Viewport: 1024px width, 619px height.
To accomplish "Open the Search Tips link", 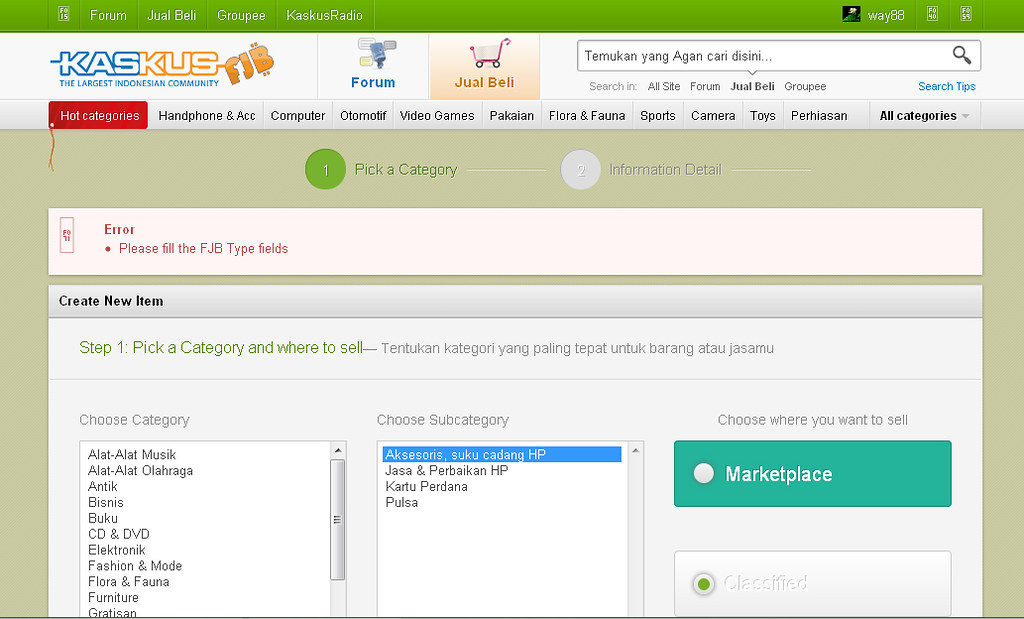I will (946, 86).
